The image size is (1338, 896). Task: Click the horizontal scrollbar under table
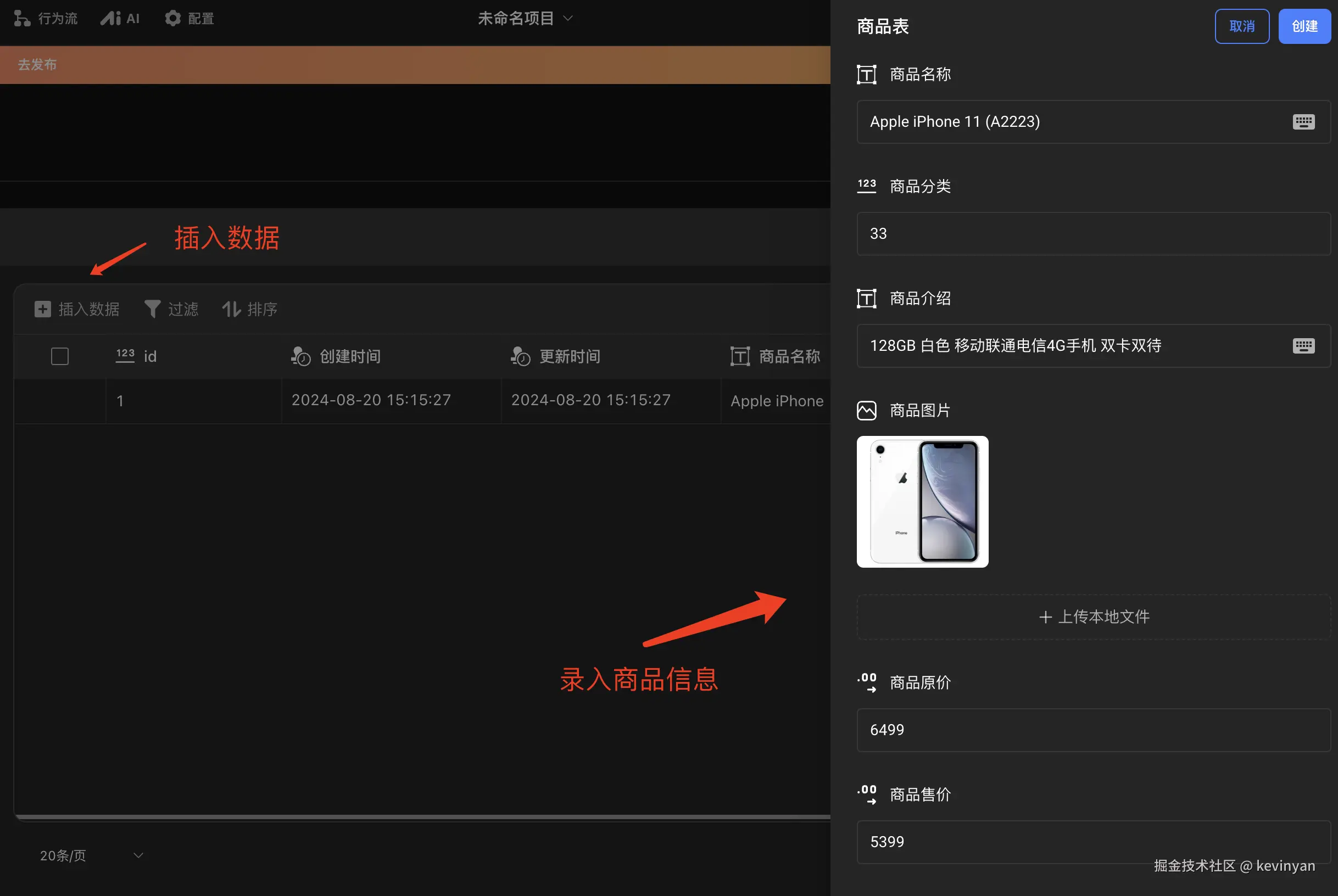(422, 817)
